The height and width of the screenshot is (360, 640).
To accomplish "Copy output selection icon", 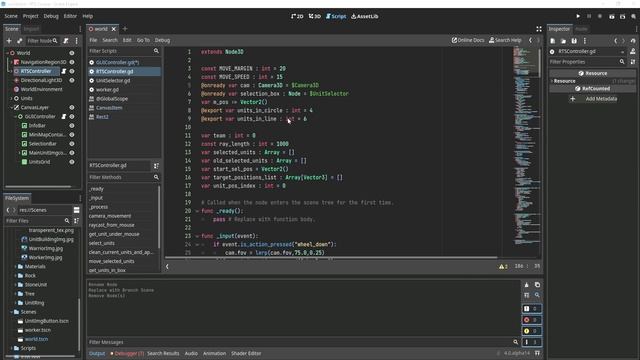I will click(537, 285).
